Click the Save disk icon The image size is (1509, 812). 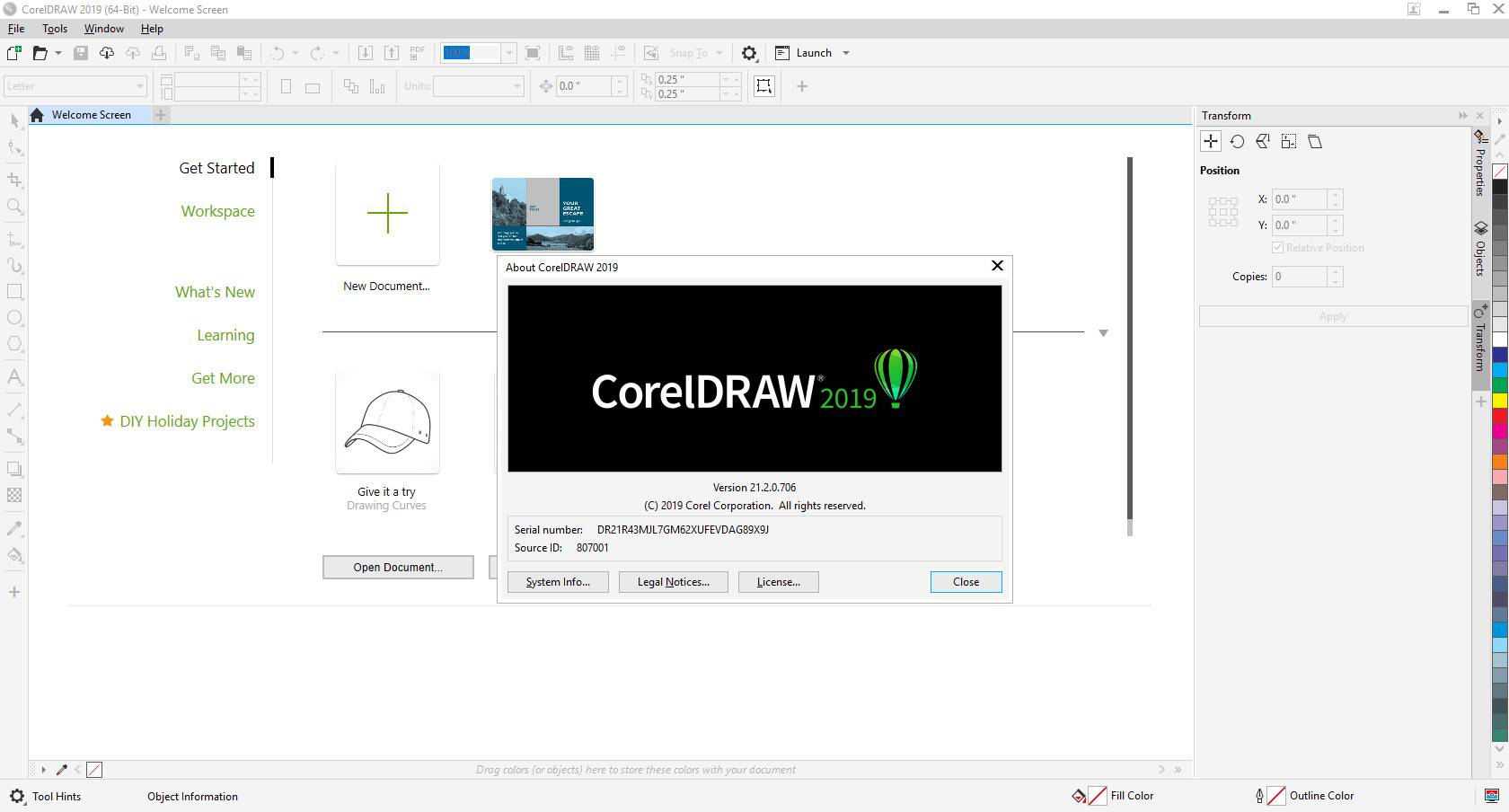pos(81,53)
